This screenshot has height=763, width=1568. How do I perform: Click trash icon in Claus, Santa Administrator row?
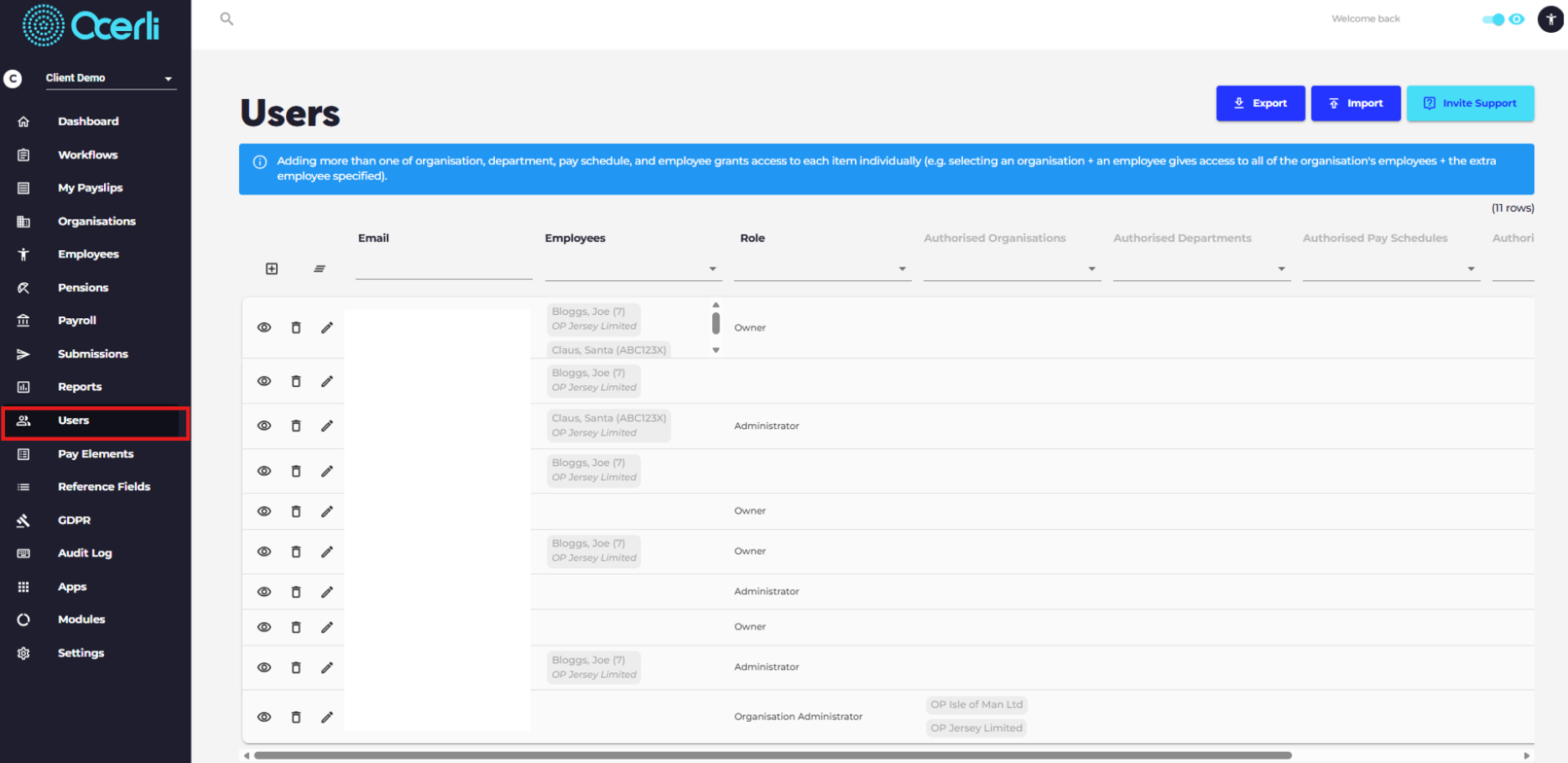[296, 426]
